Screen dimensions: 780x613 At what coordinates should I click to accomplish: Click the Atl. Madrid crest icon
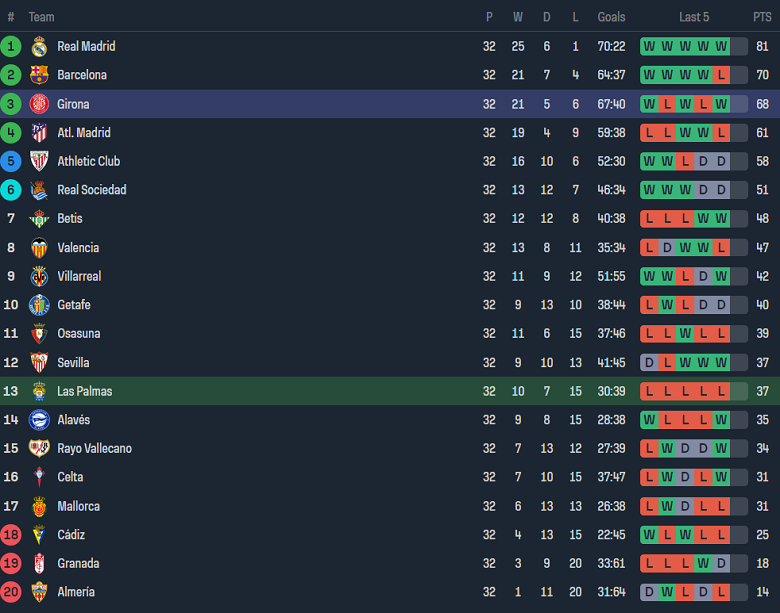(x=39, y=133)
